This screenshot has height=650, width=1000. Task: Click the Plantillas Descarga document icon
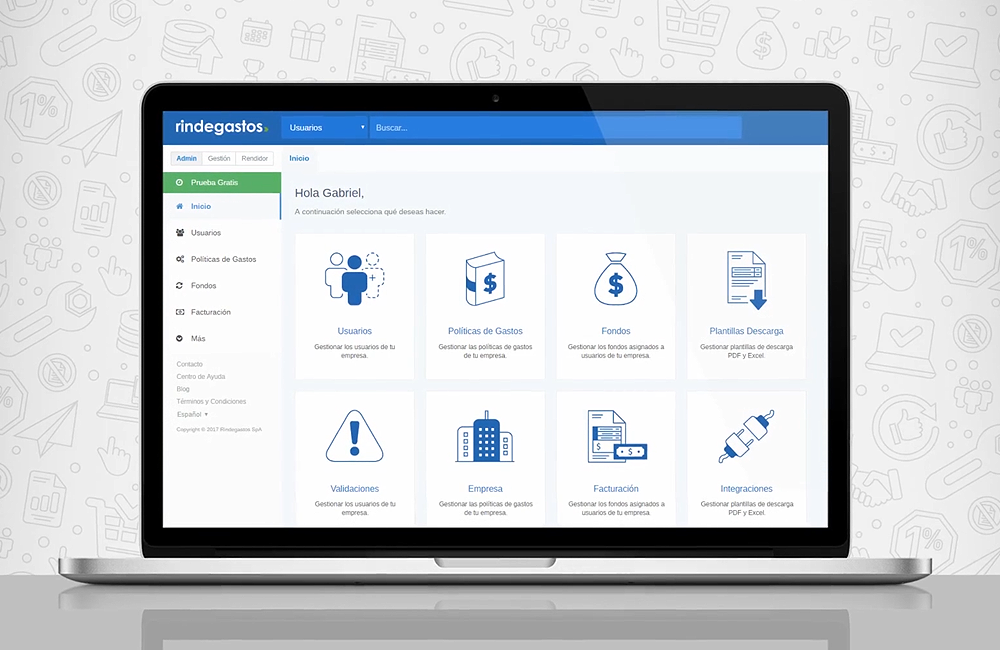tap(746, 279)
